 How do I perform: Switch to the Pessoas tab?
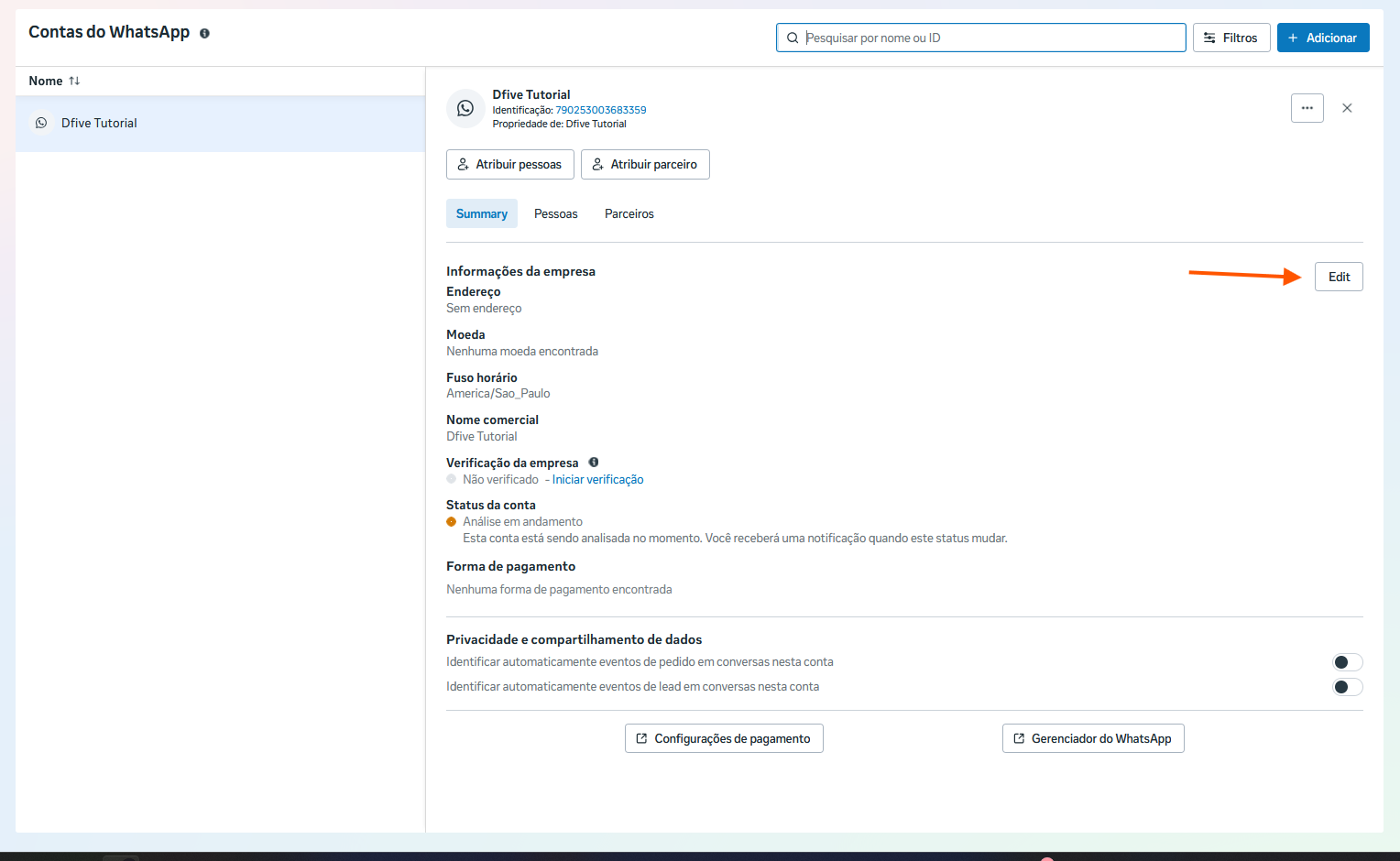[555, 213]
